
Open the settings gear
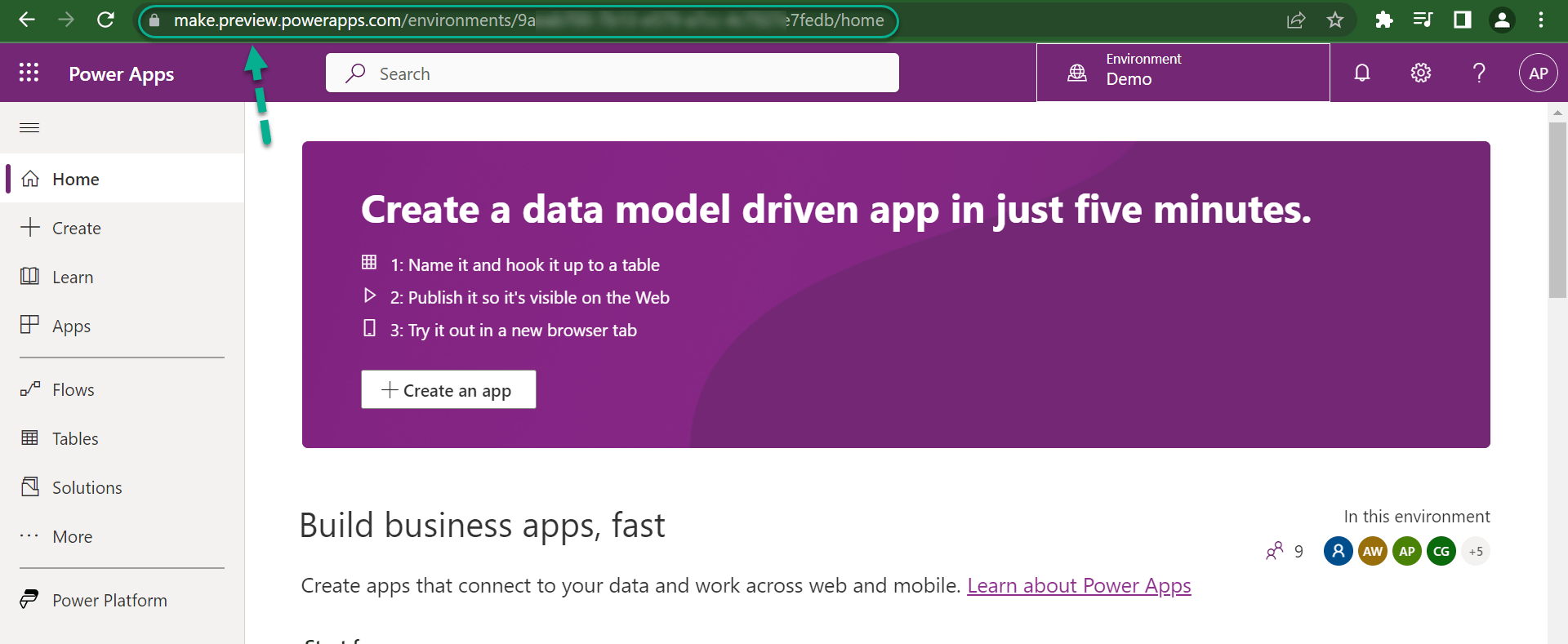(x=1420, y=73)
